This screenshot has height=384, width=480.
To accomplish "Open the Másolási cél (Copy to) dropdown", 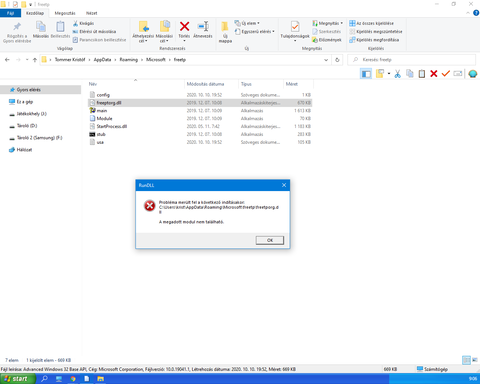I will pos(164,32).
